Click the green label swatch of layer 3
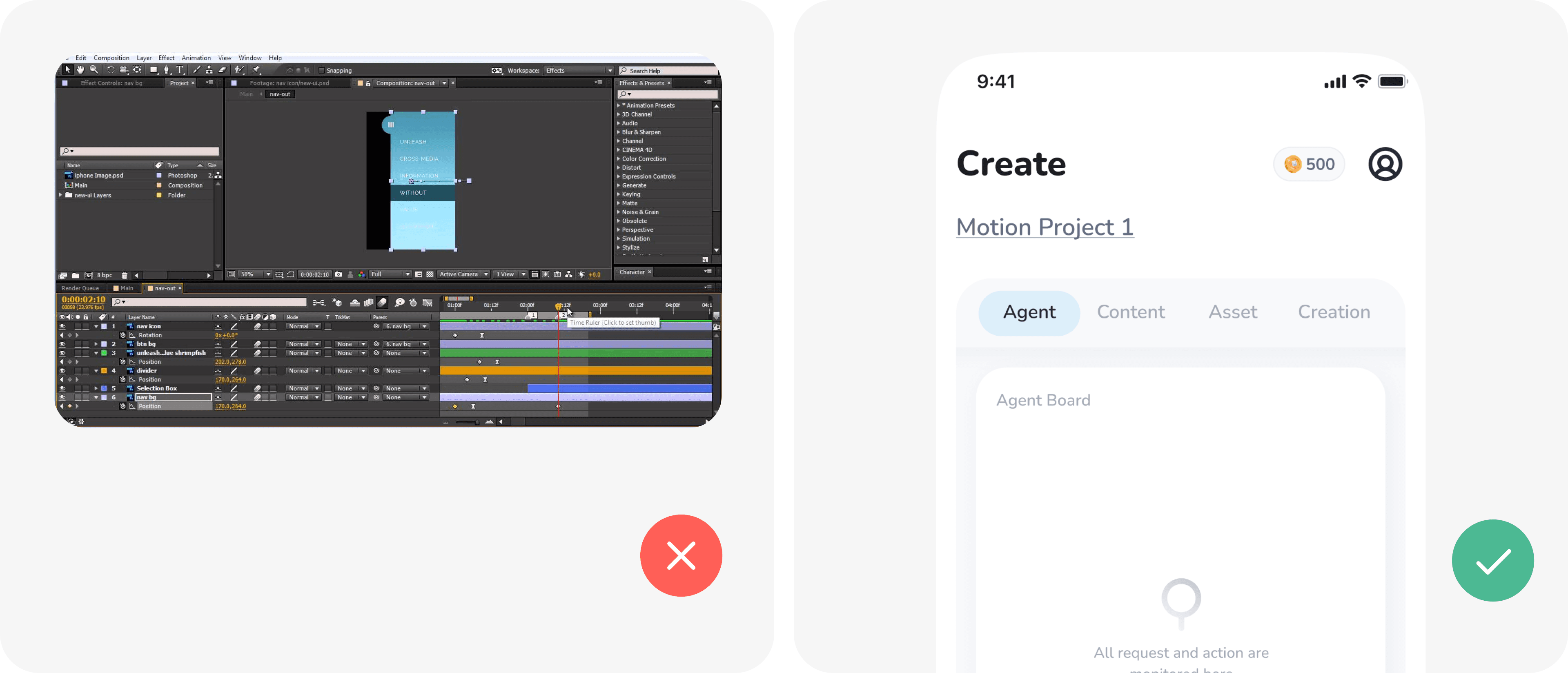Screen dimensions: 1568x673 coord(104,353)
